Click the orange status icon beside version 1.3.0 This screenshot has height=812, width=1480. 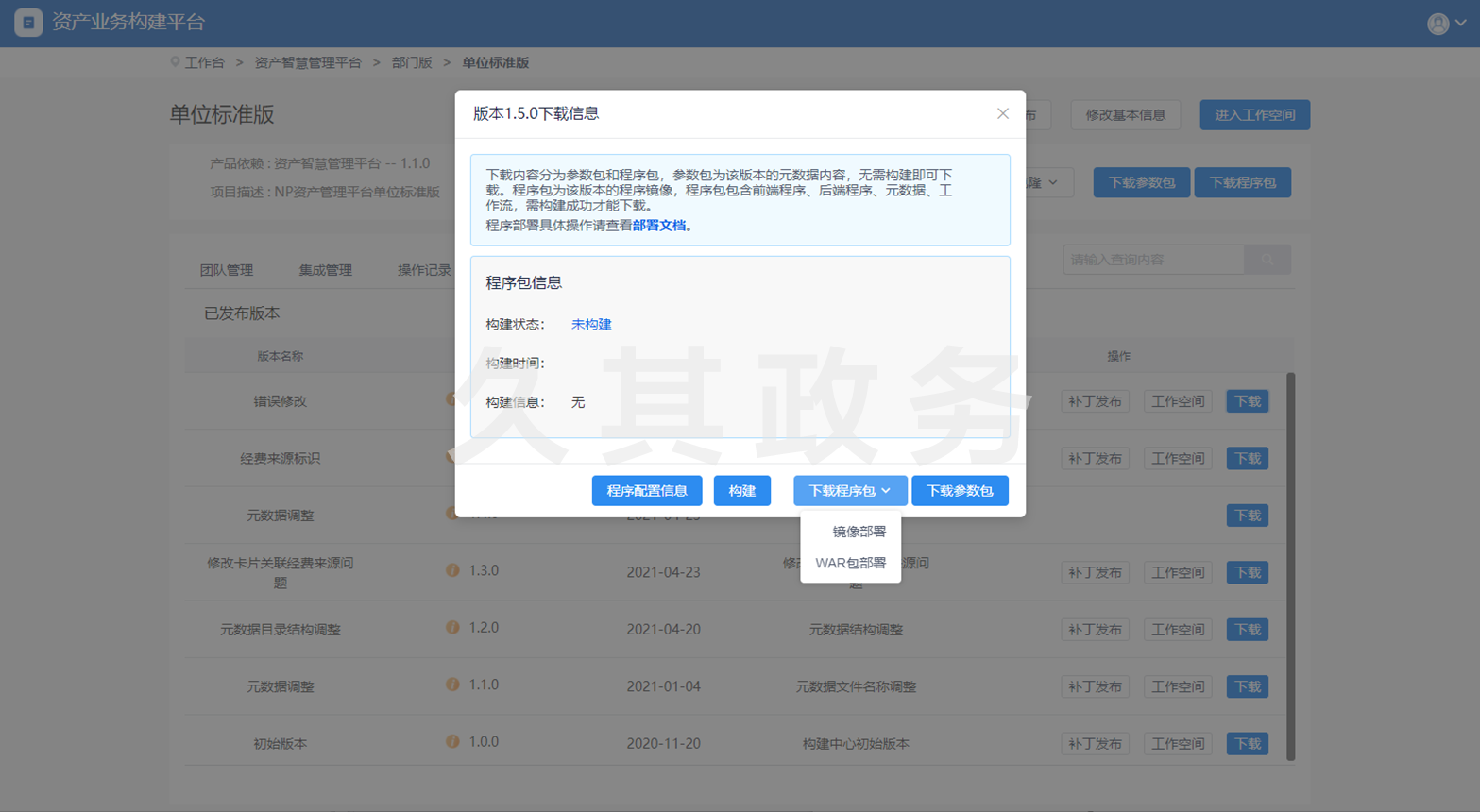pos(452,570)
